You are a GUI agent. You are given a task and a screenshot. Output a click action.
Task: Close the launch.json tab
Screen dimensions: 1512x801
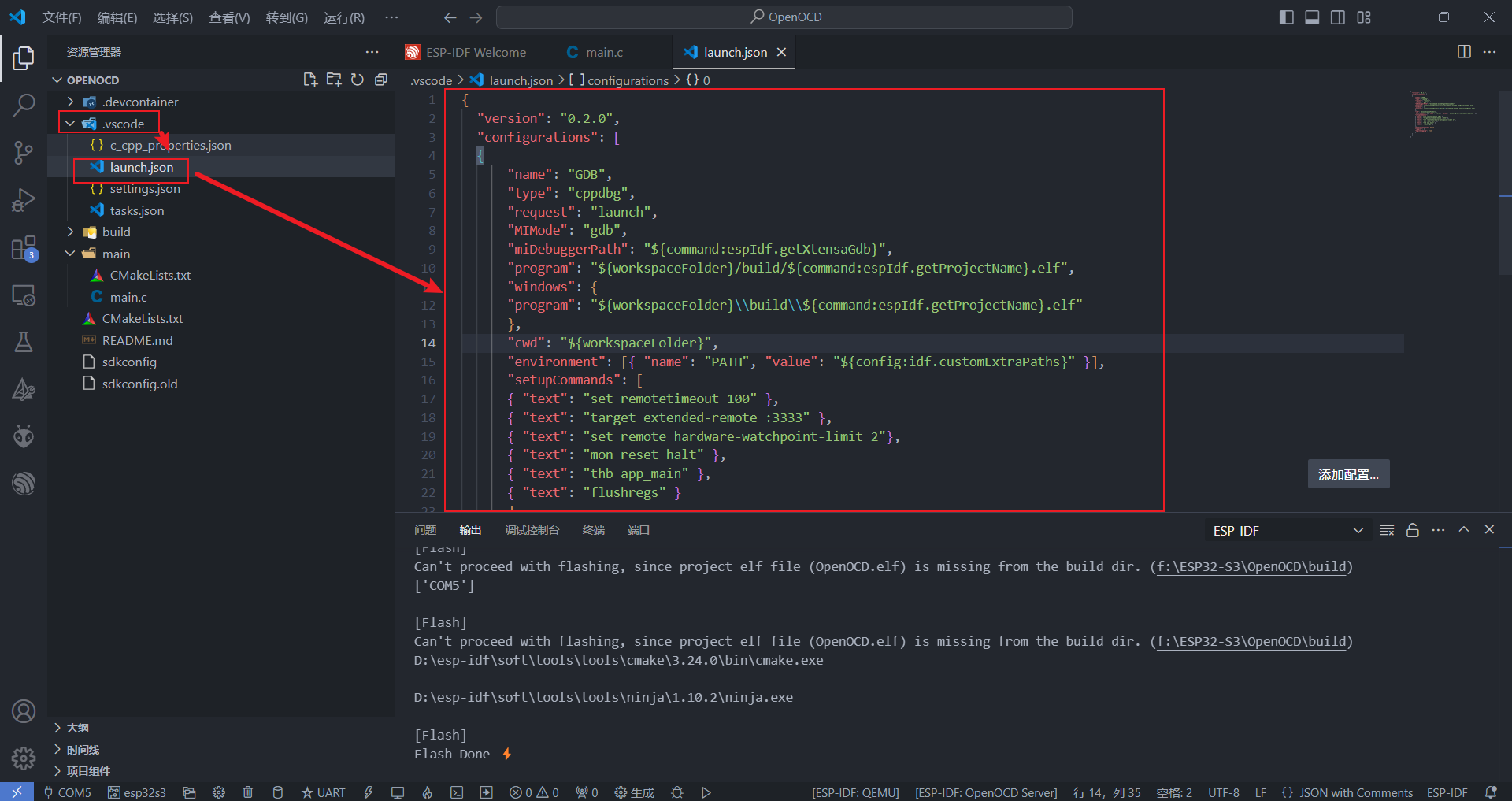point(782,52)
